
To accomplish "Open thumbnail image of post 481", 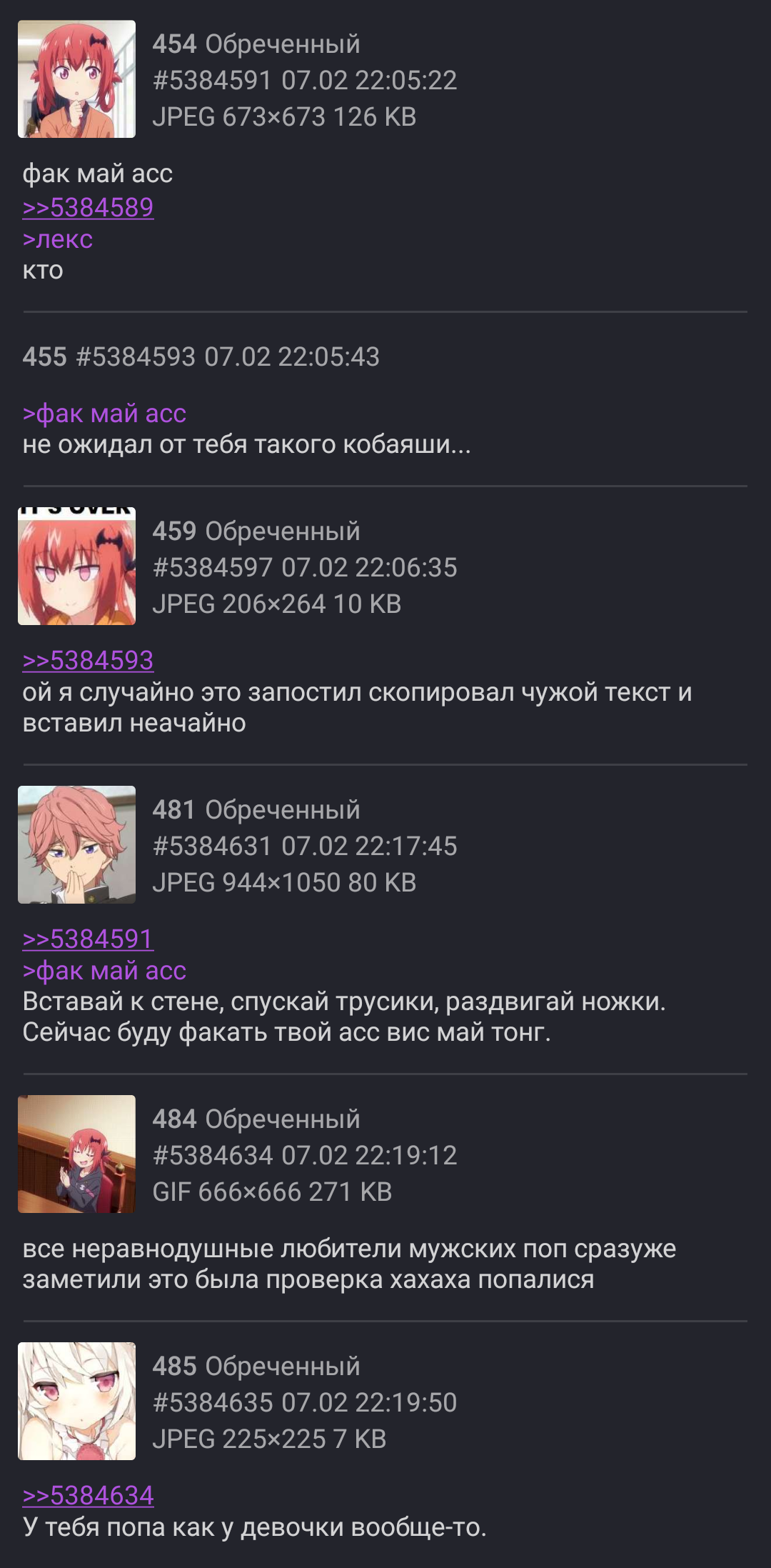I will pos(76,845).
